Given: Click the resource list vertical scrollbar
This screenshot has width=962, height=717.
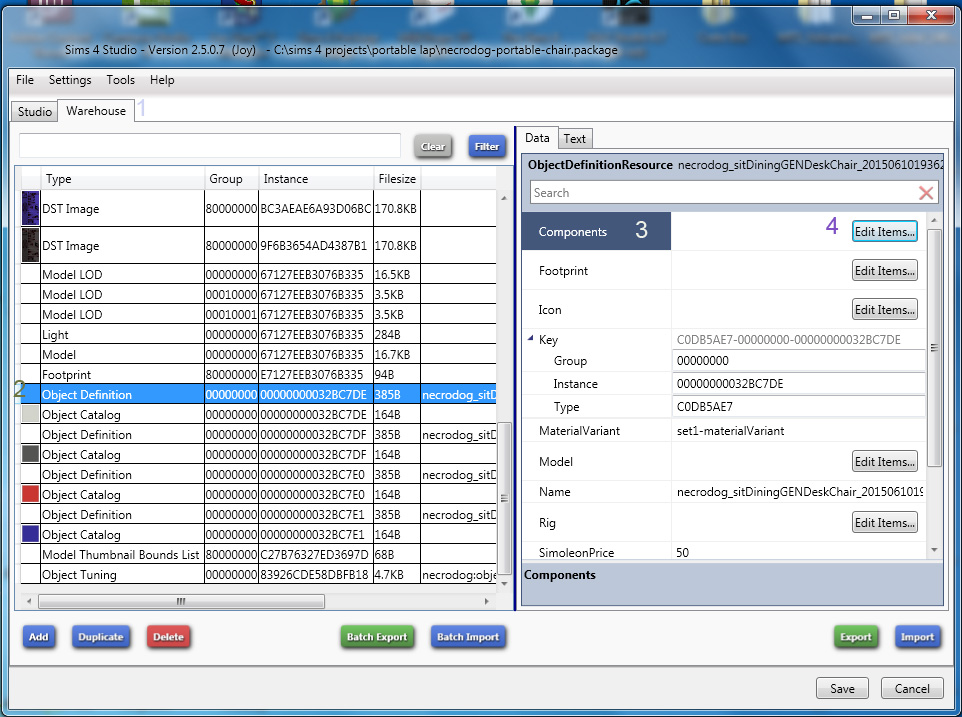Looking at the screenshot, I should click(504, 497).
